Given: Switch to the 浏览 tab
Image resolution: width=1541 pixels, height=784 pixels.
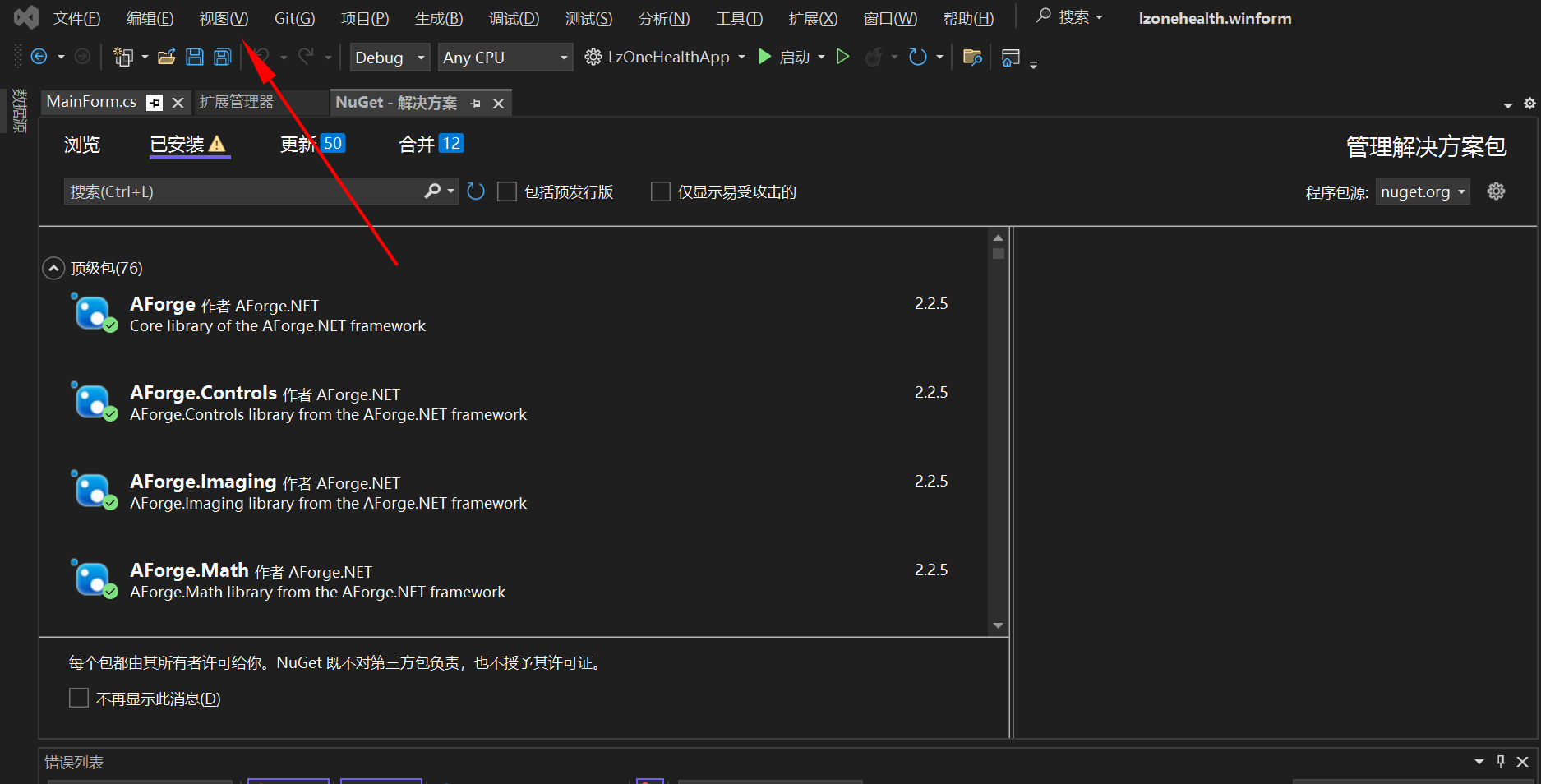Looking at the screenshot, I should [82, 145].
